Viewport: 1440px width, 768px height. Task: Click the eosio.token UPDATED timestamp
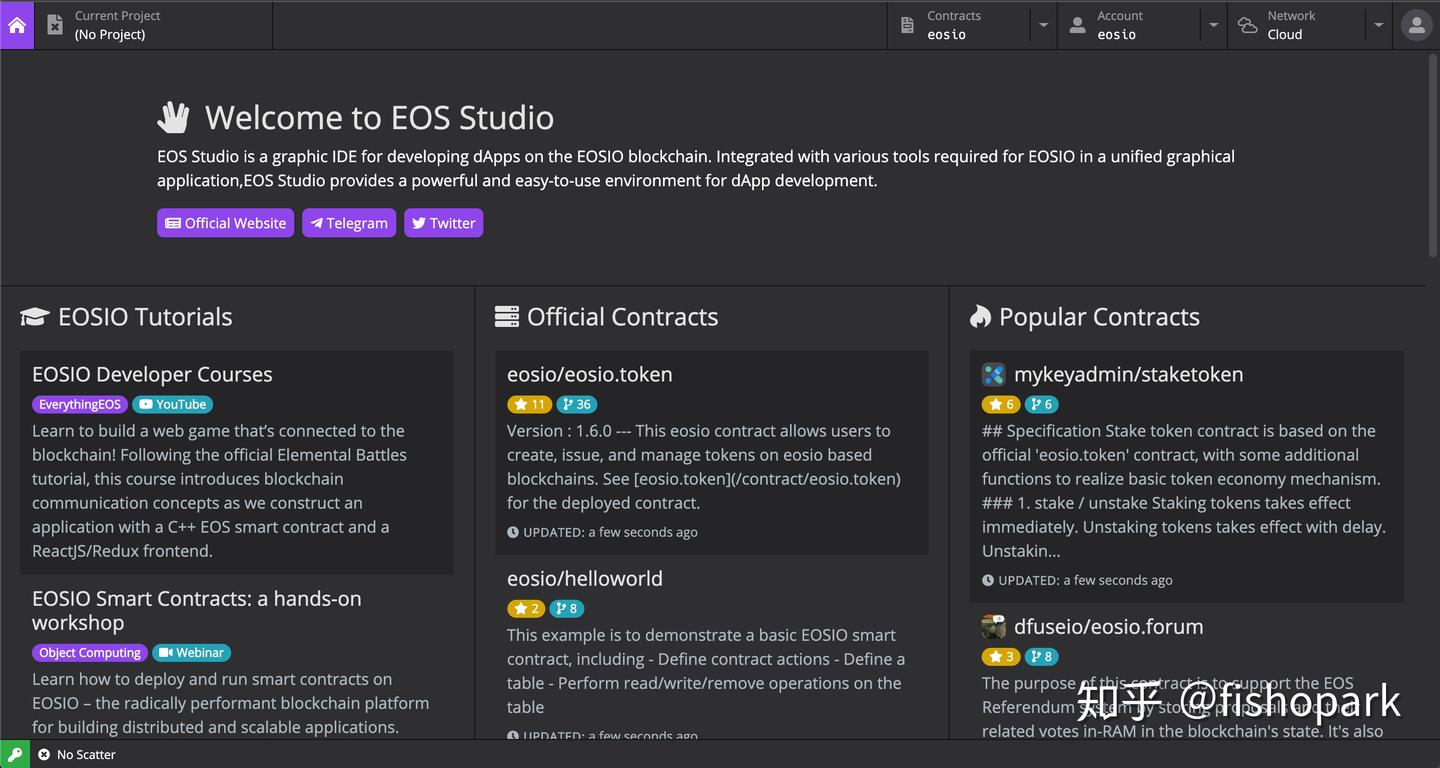point(602,532)
